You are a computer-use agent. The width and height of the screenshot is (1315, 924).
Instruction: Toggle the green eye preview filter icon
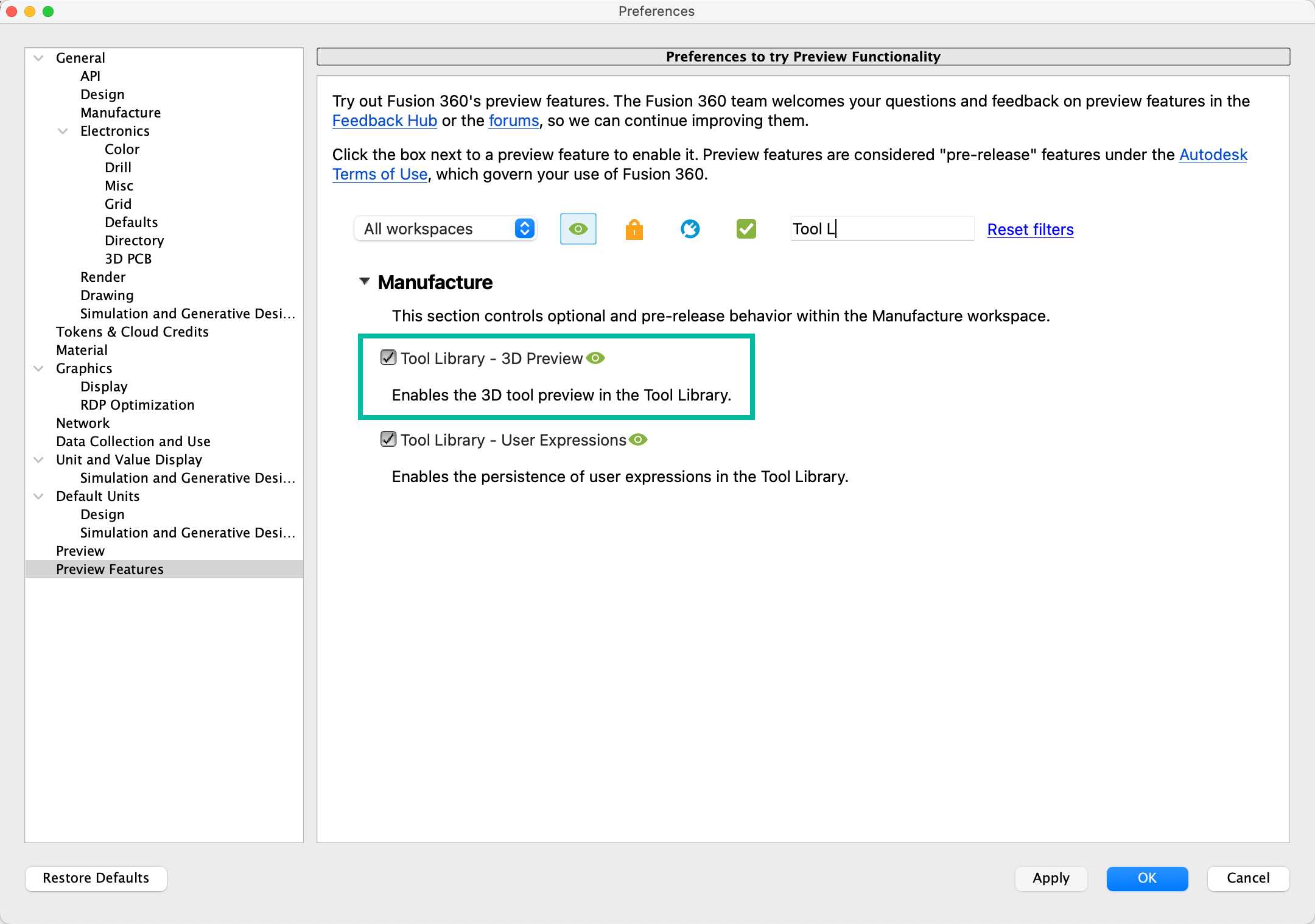tap(577, 229)
